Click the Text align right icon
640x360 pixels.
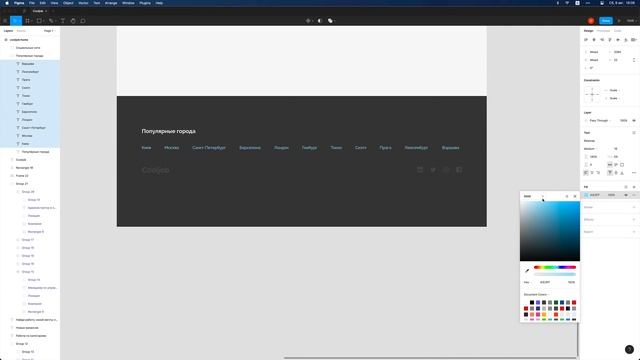pyautogui.click(x=598, y=173)
